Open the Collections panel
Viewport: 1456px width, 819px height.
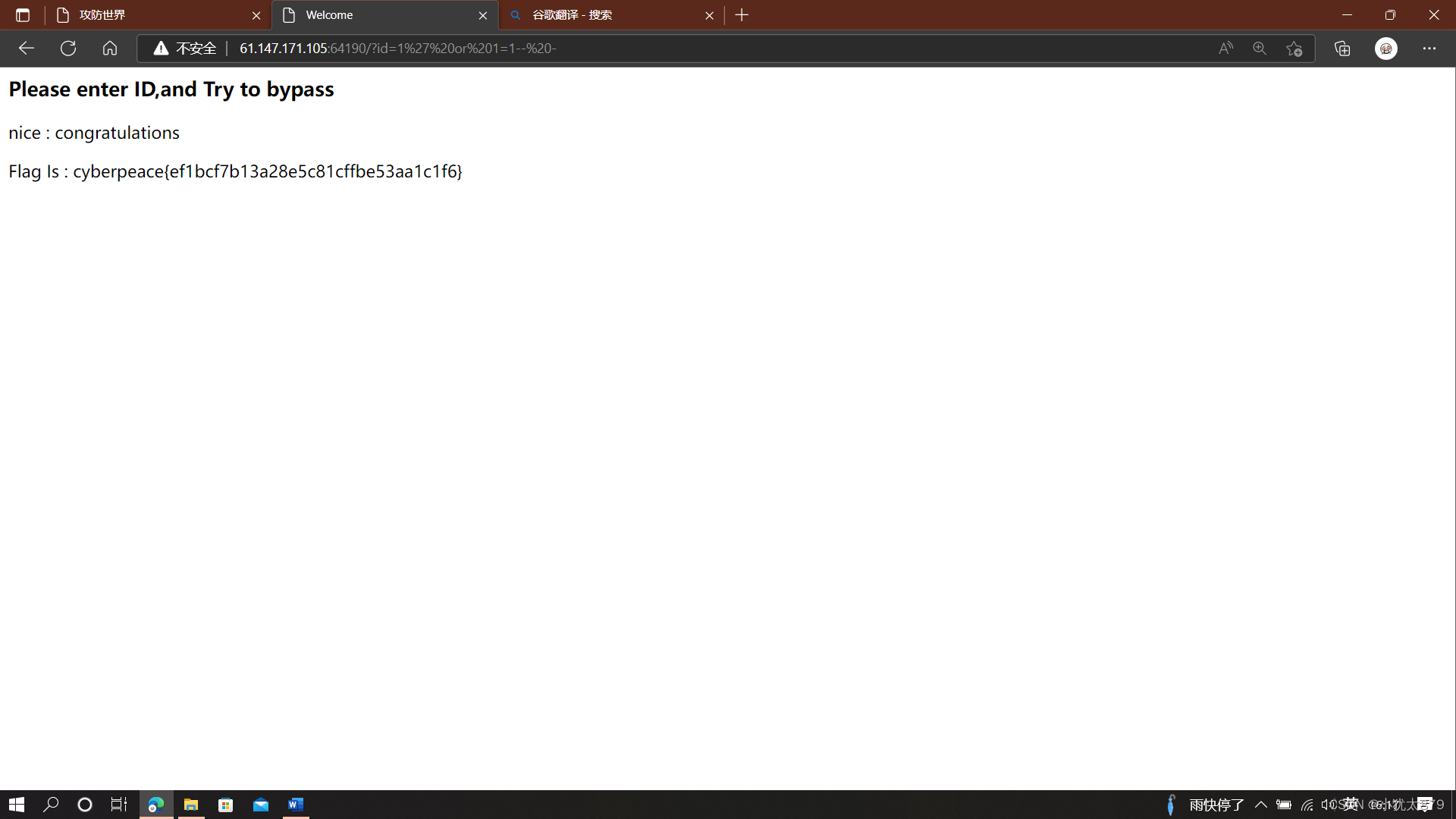pyautogui.click(x=1342, y=48)
